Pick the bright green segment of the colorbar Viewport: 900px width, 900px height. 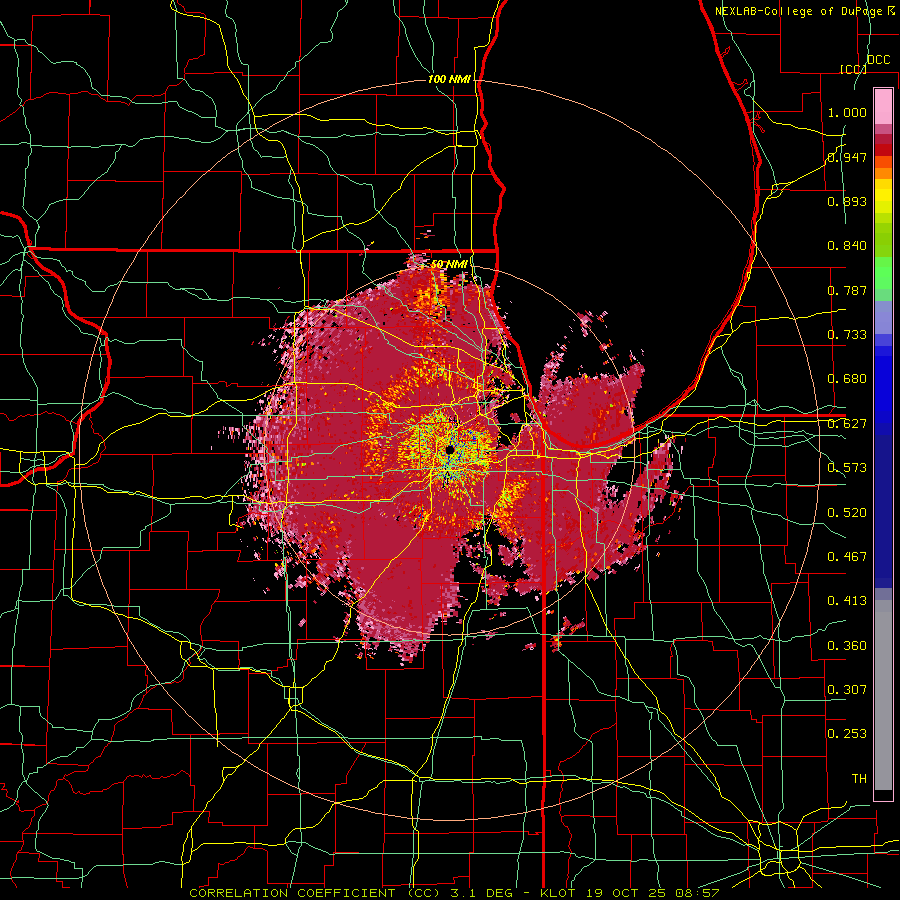tap(883, 273)
